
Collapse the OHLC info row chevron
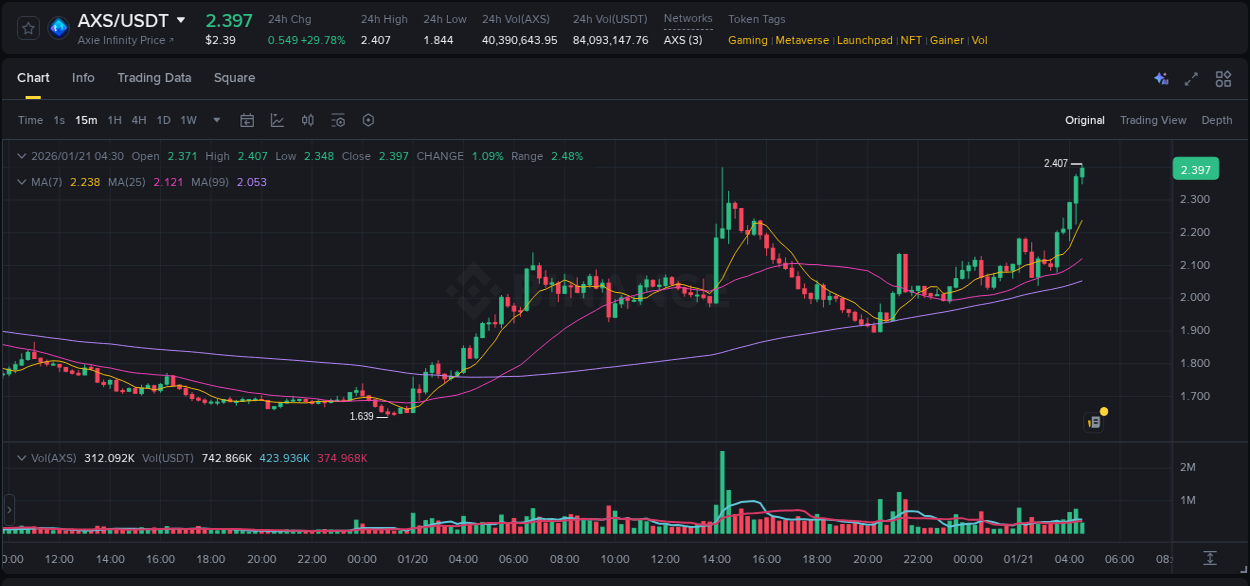click(x=21, y=156)
